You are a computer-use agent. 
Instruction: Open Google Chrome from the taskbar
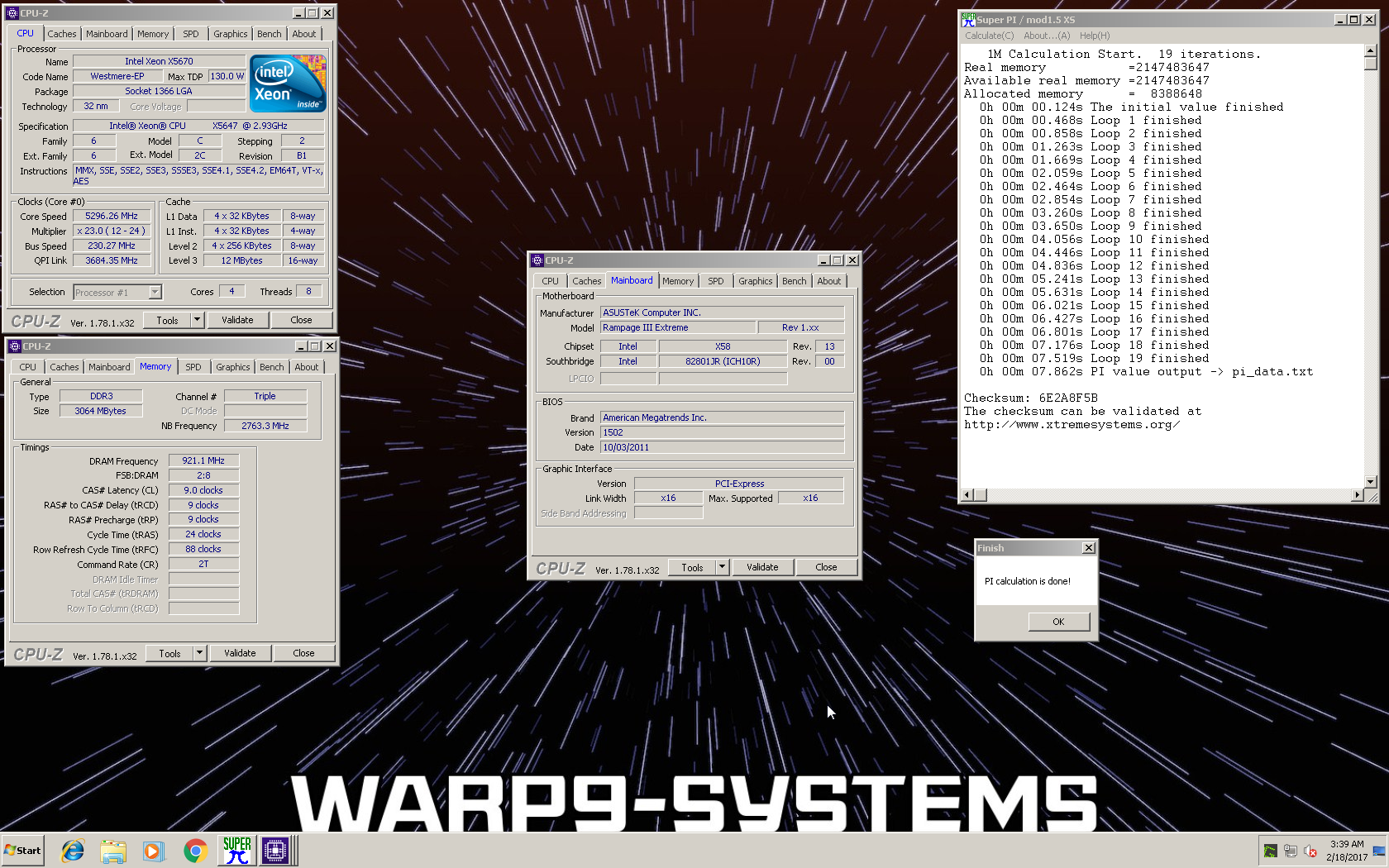point(195,851)
